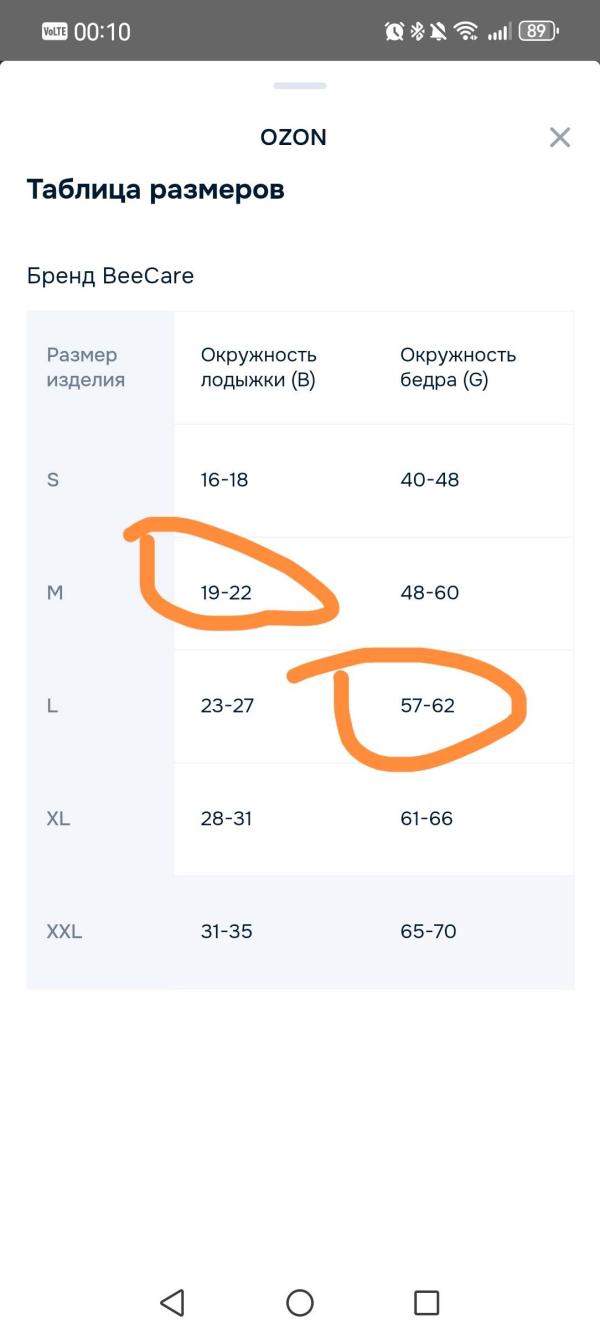Tap the Bluetooth status icon
The width and height of the screenshot is (600, 1334).
[x=417, y=31]
